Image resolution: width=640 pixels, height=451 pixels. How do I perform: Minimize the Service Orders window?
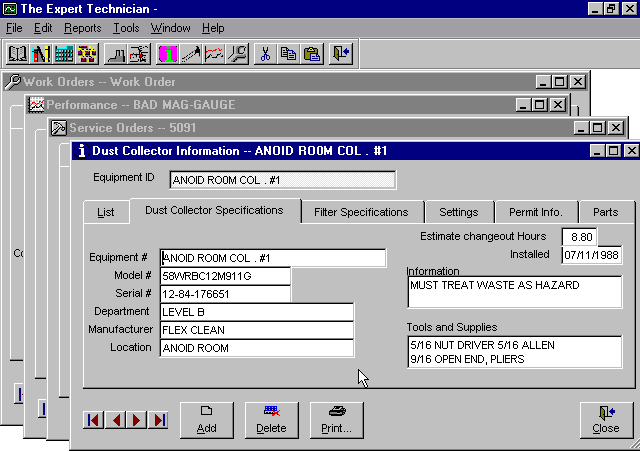[x=580, y=128]
